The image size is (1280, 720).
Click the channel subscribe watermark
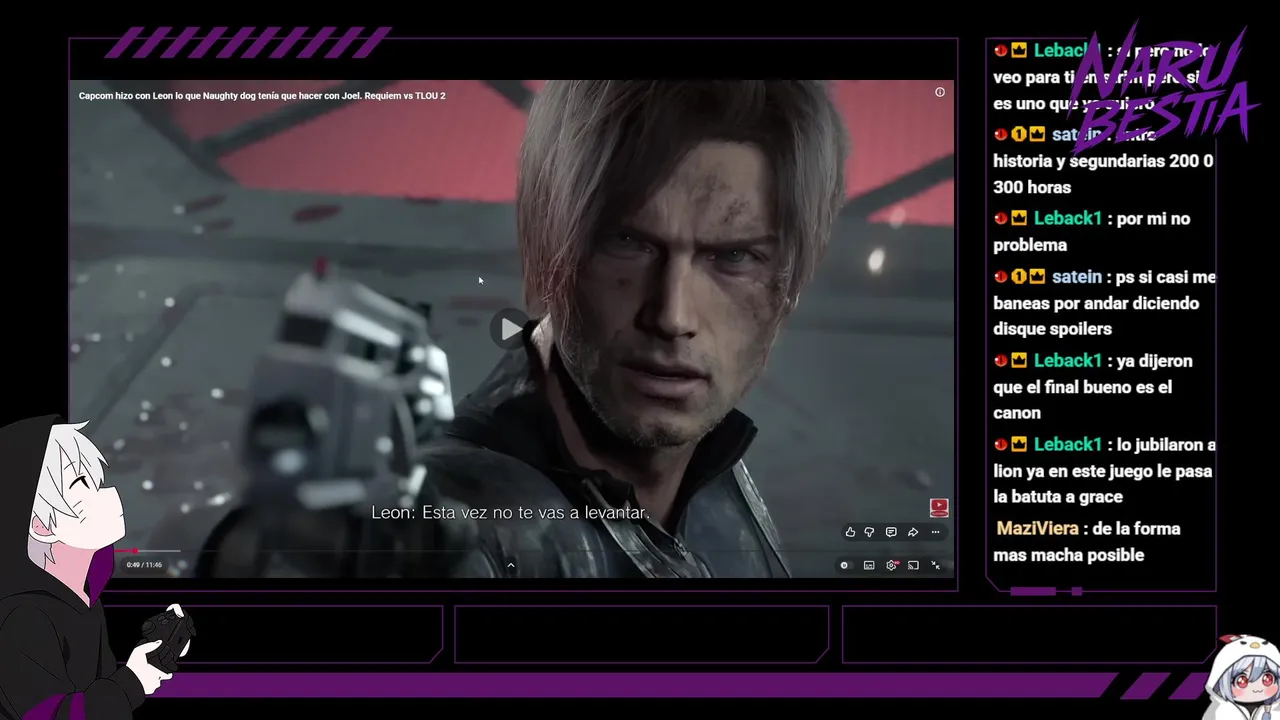pos(939,508)
